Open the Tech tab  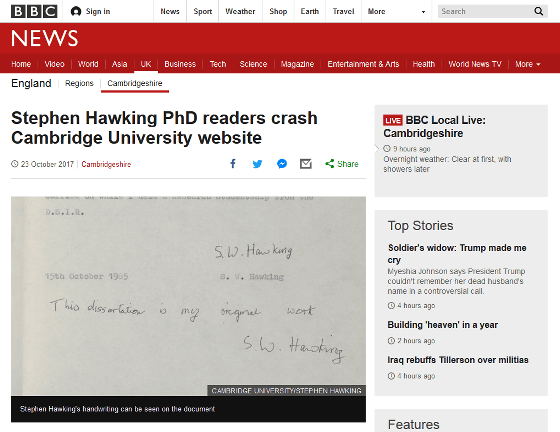218,64
